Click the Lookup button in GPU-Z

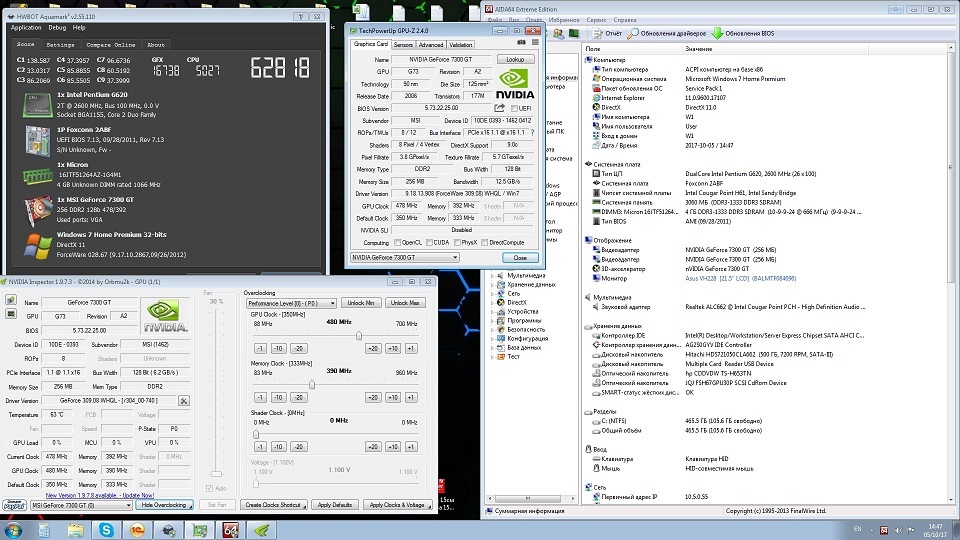pyautogui.click(x=515, y=59)
